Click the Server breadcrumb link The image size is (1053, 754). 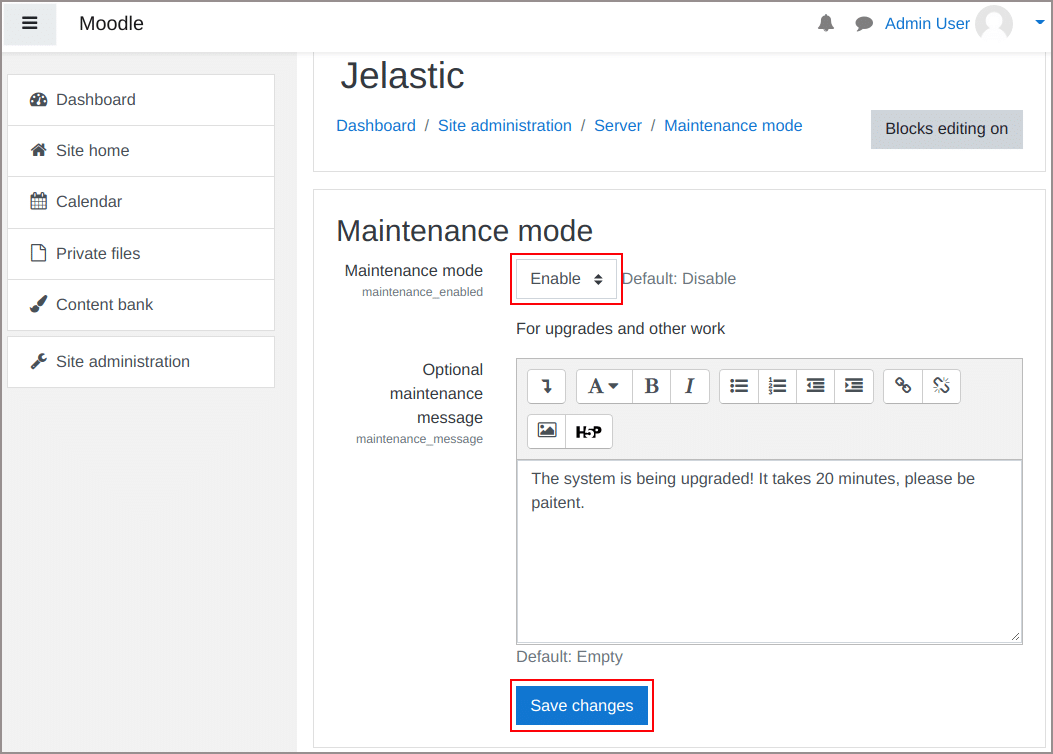(618, 126)
